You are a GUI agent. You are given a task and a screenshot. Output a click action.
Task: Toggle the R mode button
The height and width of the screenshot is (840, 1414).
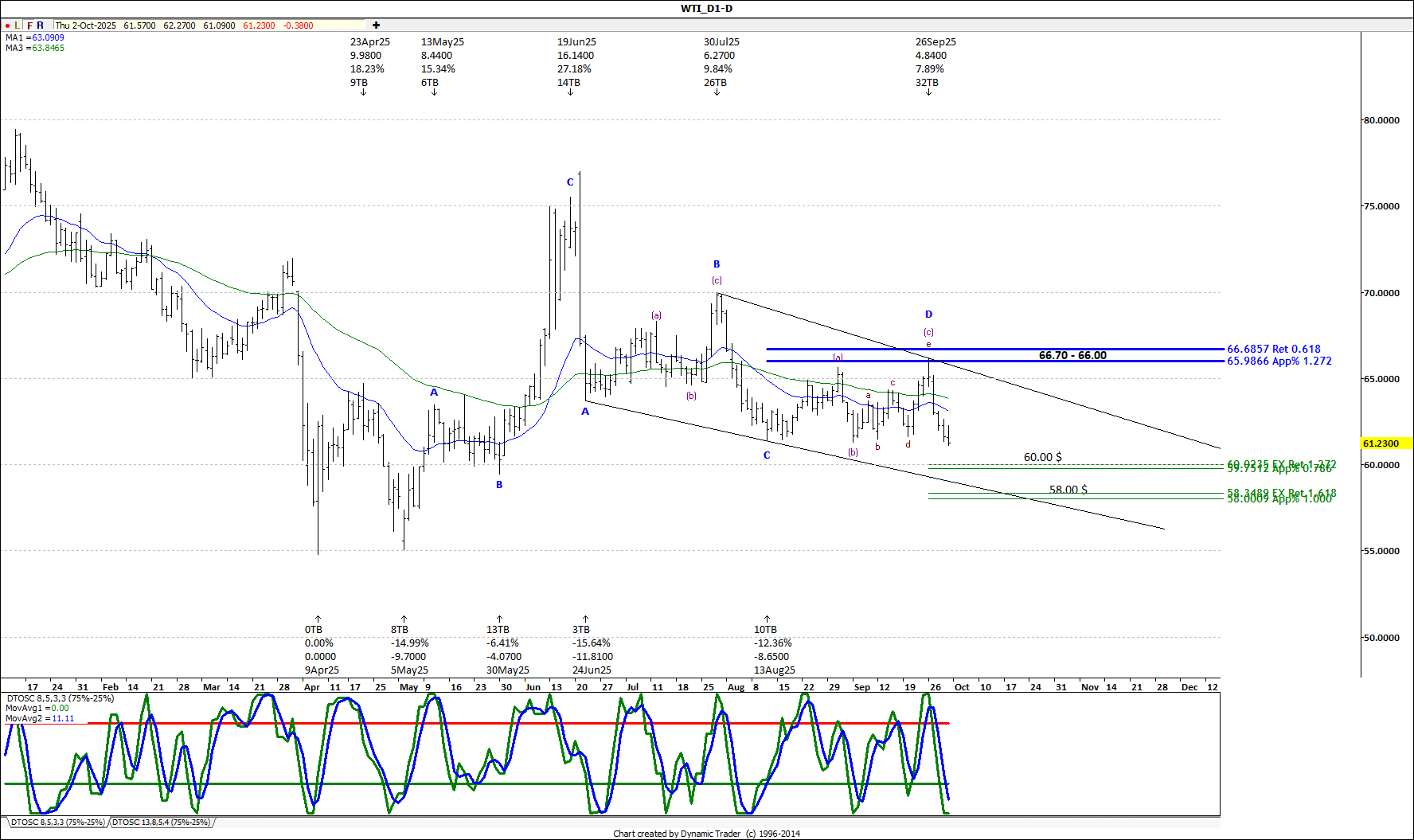click(x=41, y=25)
